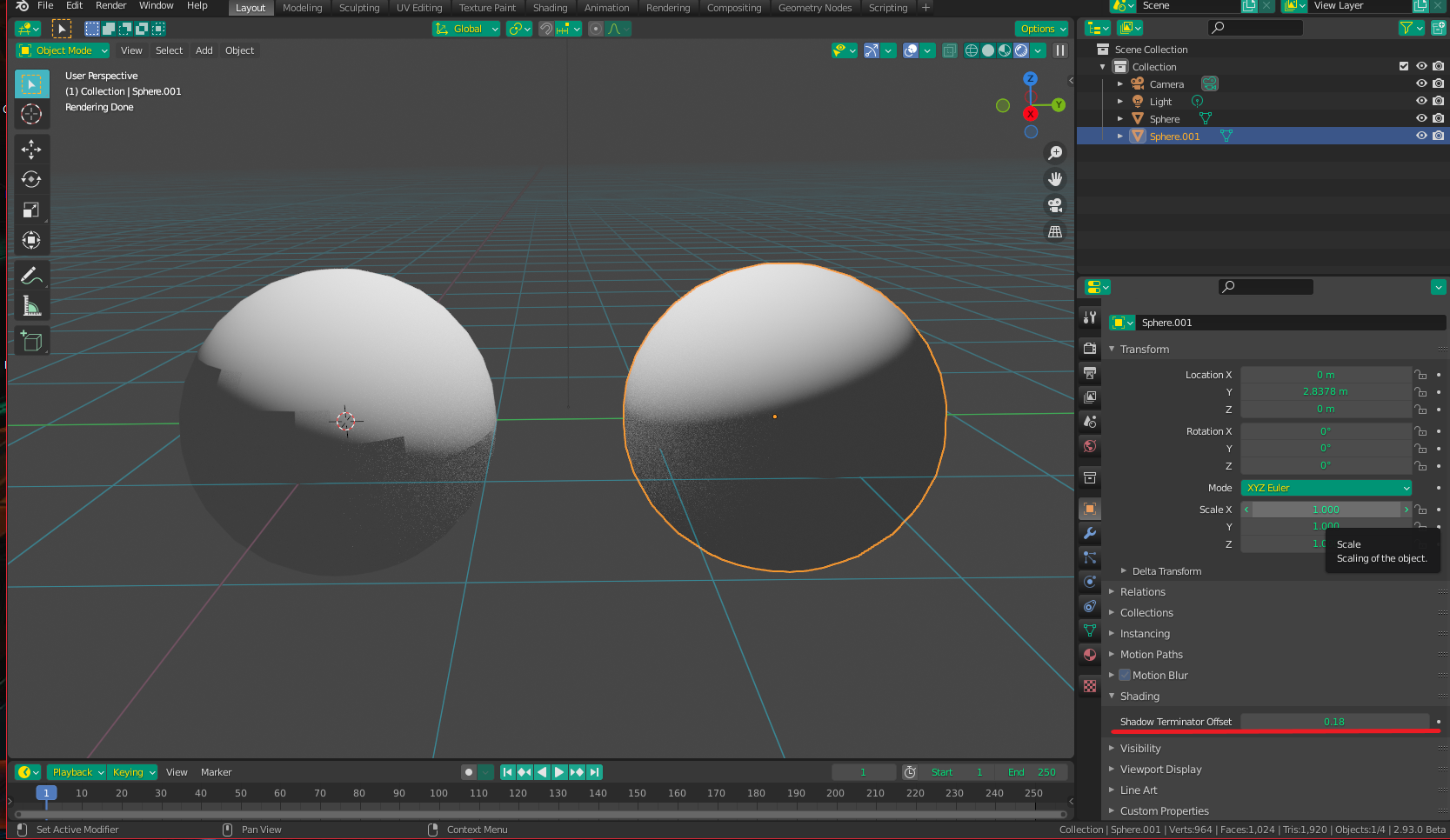Open the Material properties tab

point(1090,655)
